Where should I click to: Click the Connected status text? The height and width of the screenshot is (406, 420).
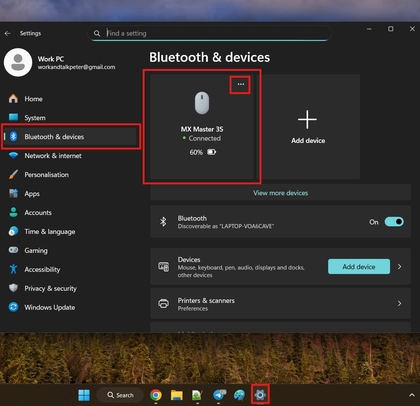point(205,138)
